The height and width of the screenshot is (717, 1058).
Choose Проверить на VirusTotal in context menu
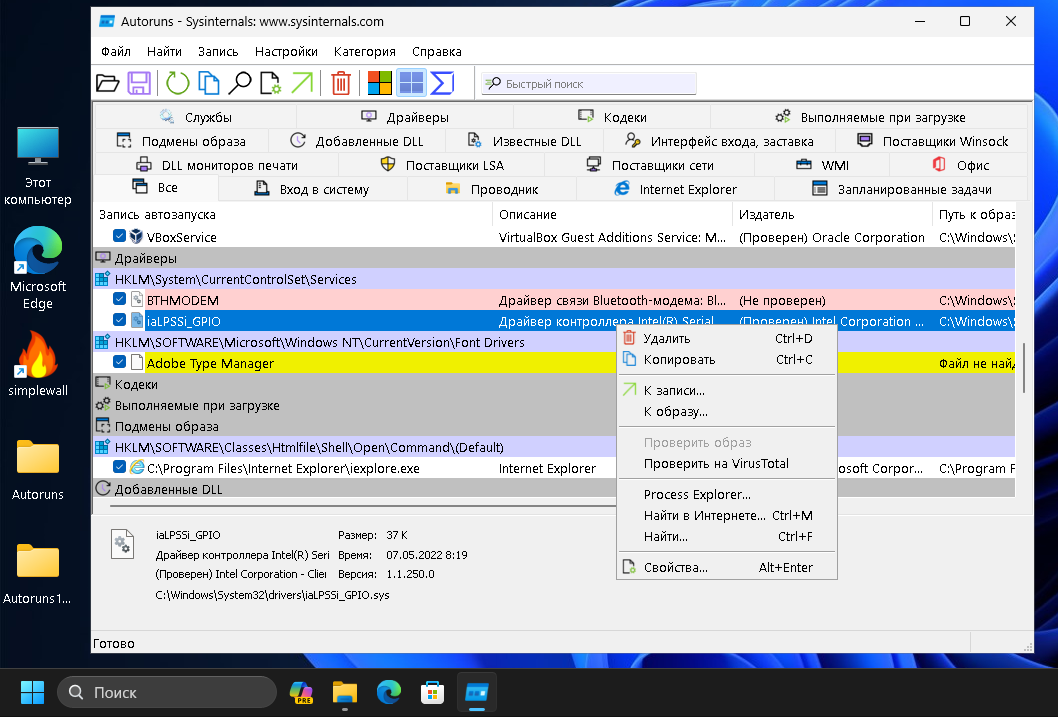(x=727, y=463)
